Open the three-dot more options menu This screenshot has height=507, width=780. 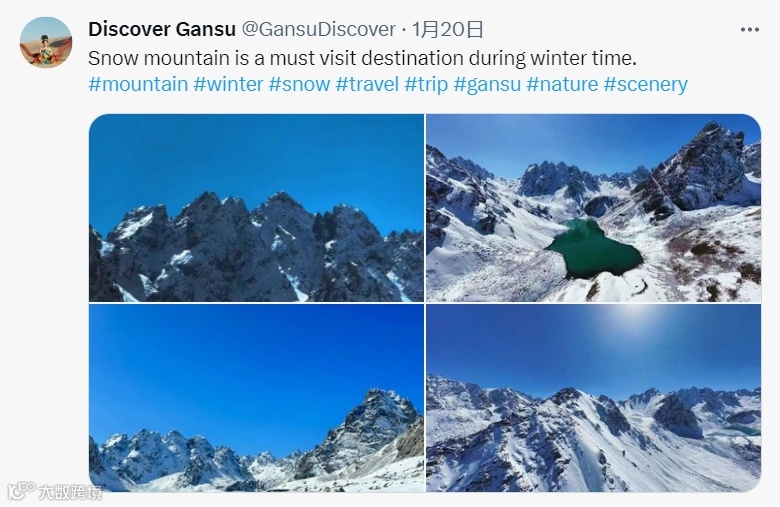click(750, 30)
